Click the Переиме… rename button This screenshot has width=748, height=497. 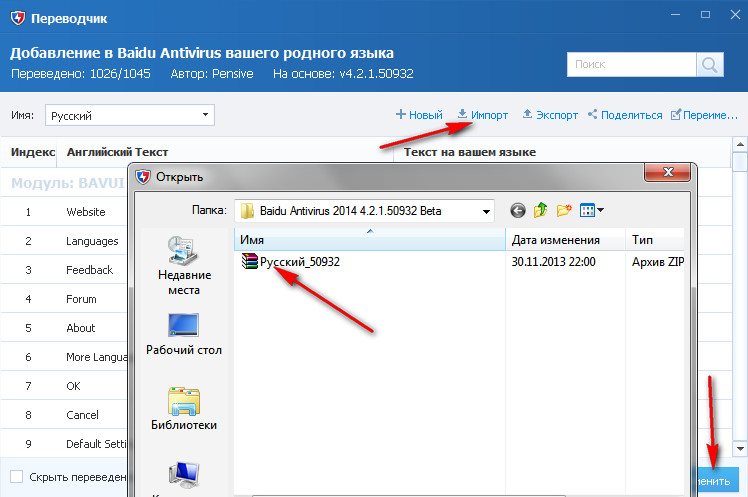tap(704, 115)
